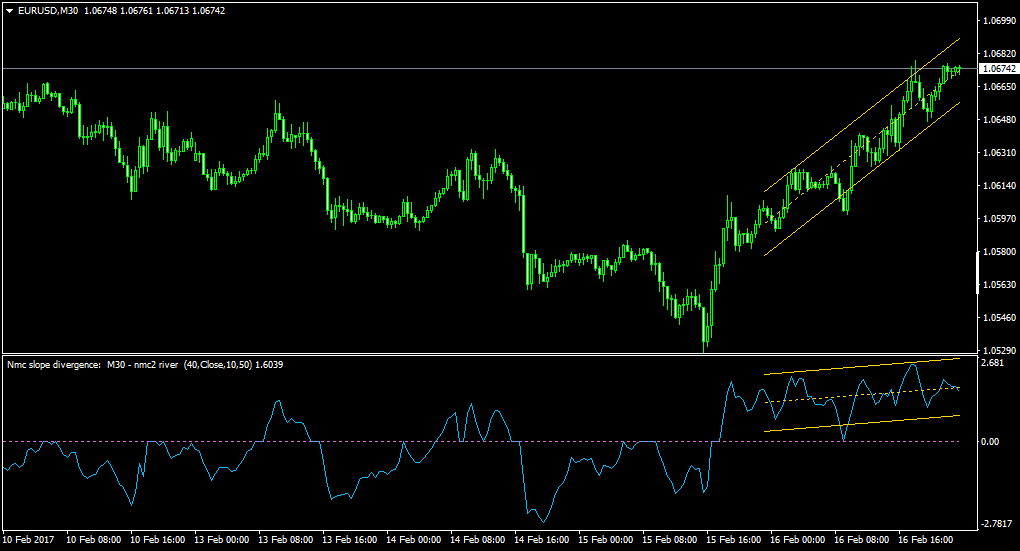This screenshot has width=1020, height=551.
Task: Select lower yellow channel line in indicator window
Action: (x=862, y=423)
